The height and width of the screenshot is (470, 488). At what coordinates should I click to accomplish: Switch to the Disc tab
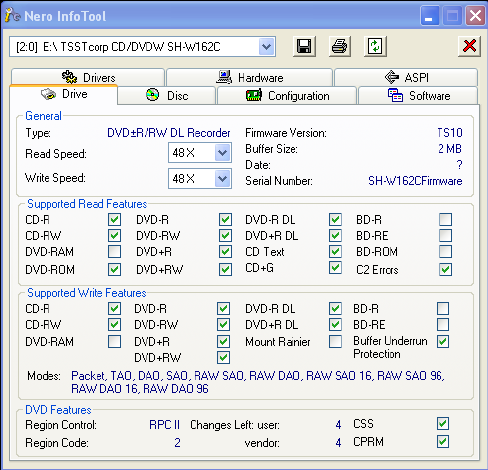[x=167, y=96]
